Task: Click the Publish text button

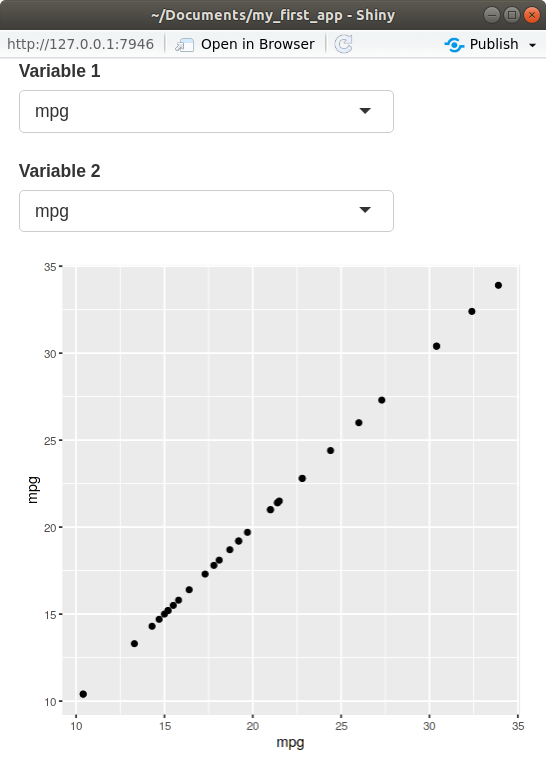Action: tap(494, 44)
